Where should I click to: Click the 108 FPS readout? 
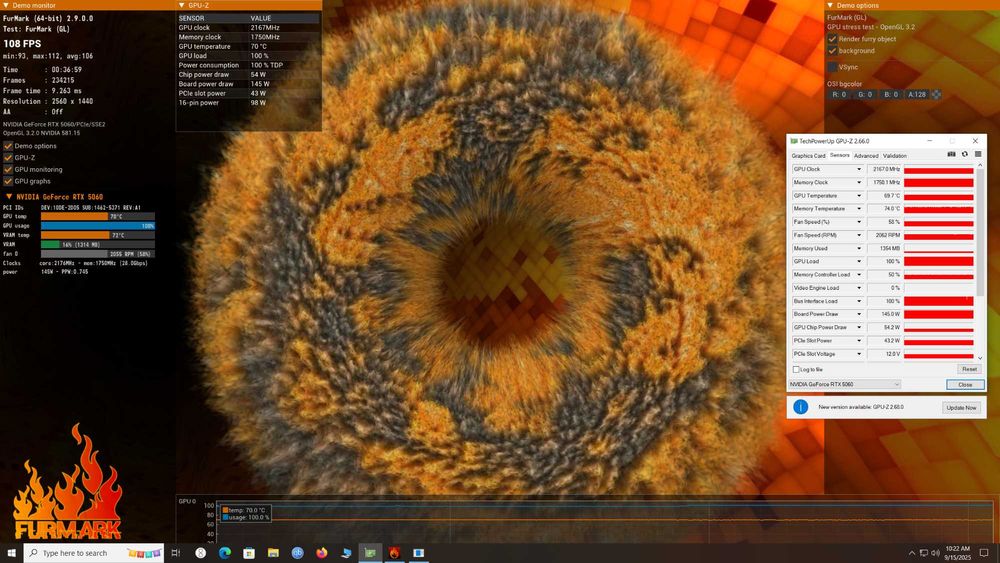pyautogui.click(x=22, y=43)
